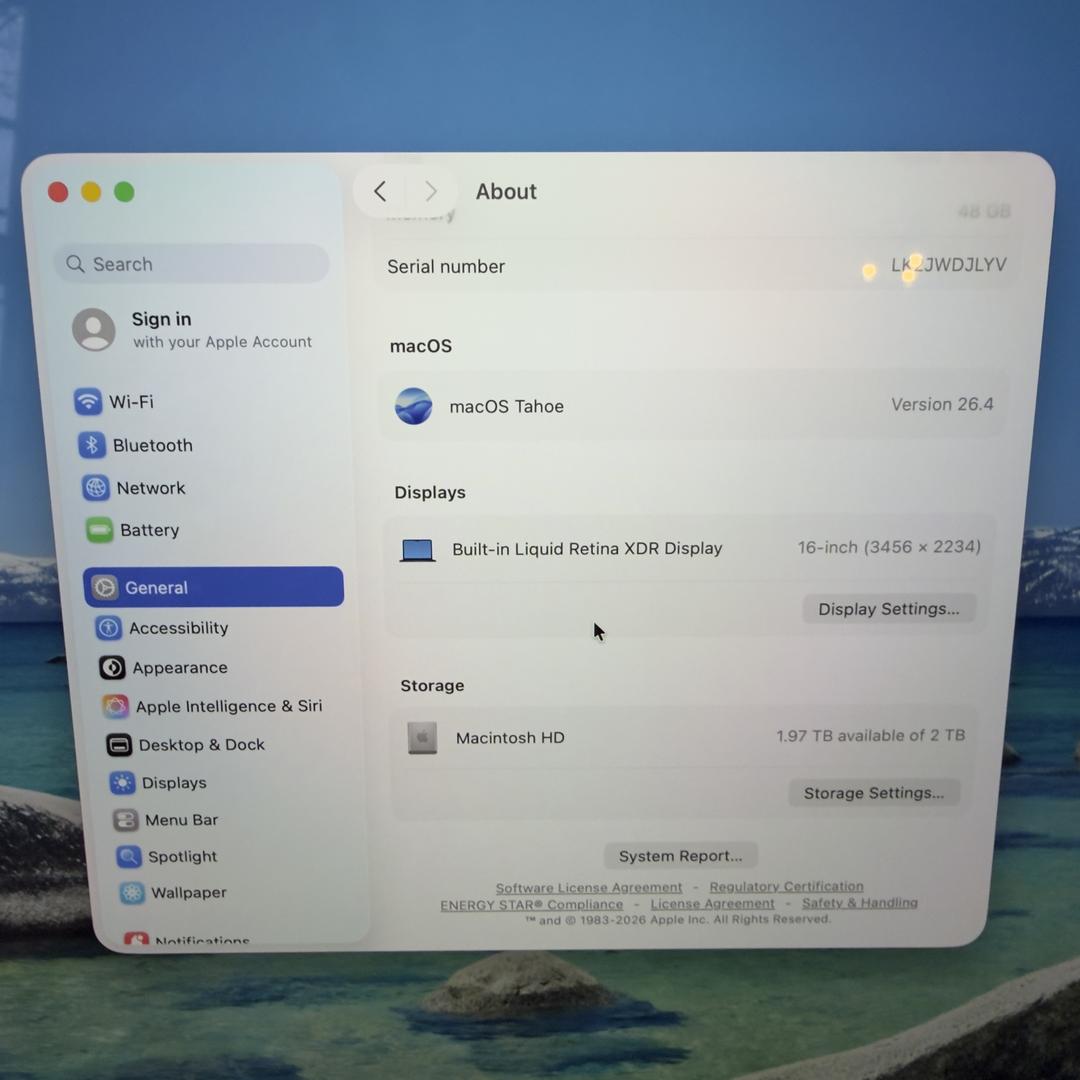Click the Wallpaper flower icon

coord(132,893)
